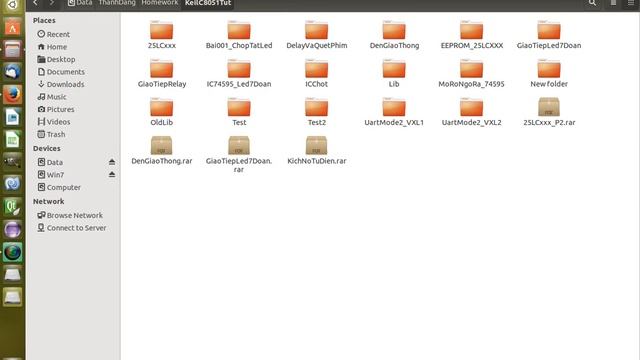
Task: Click the ThanhDang breadcrumb
Action: pyautogui.click(x=117, y=3)
